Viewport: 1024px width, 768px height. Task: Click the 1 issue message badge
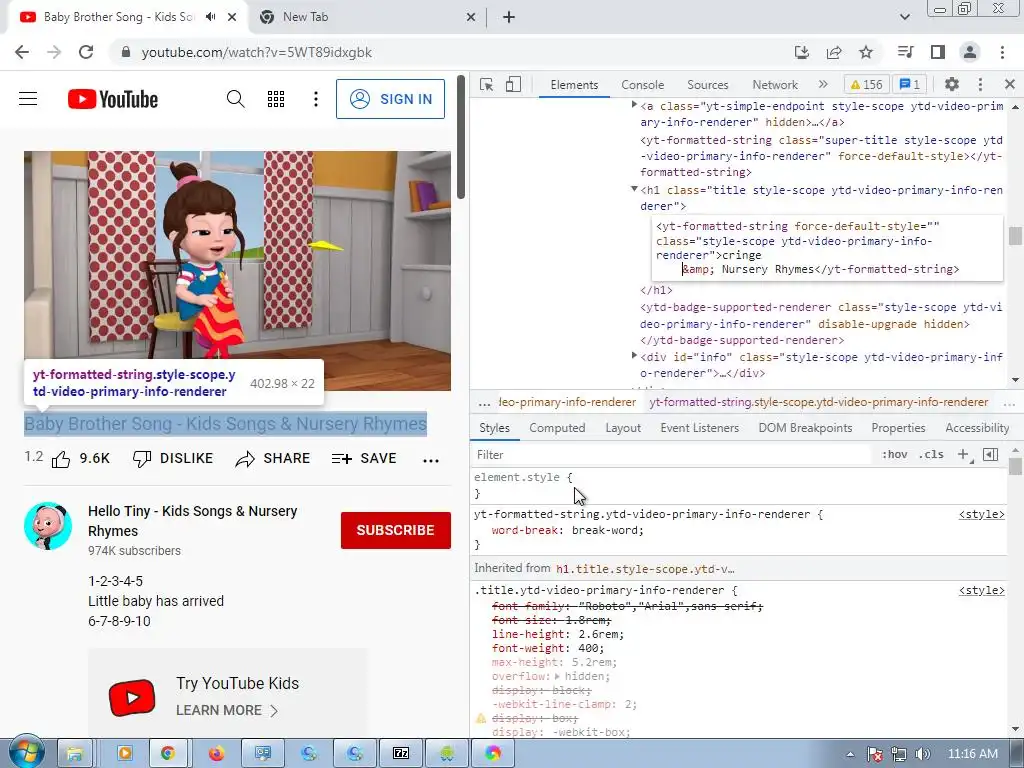point(910,85)
